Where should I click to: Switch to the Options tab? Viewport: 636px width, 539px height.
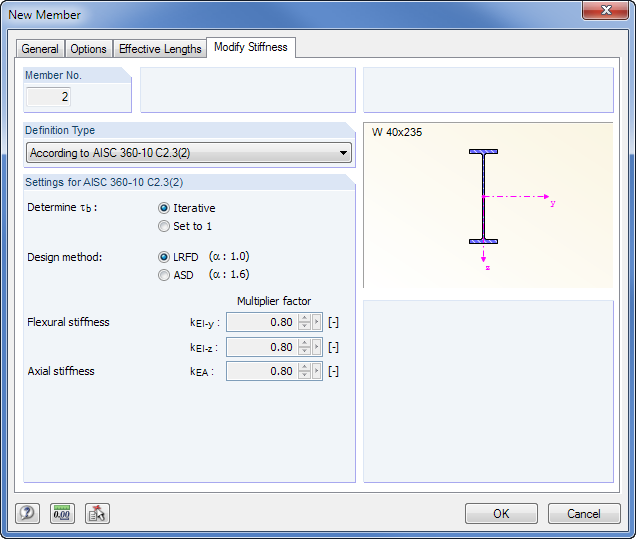88,49
